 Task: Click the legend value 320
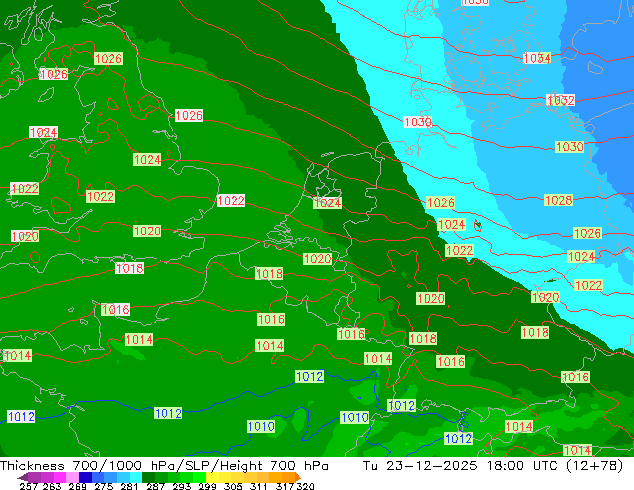click(x=305, y=486)
